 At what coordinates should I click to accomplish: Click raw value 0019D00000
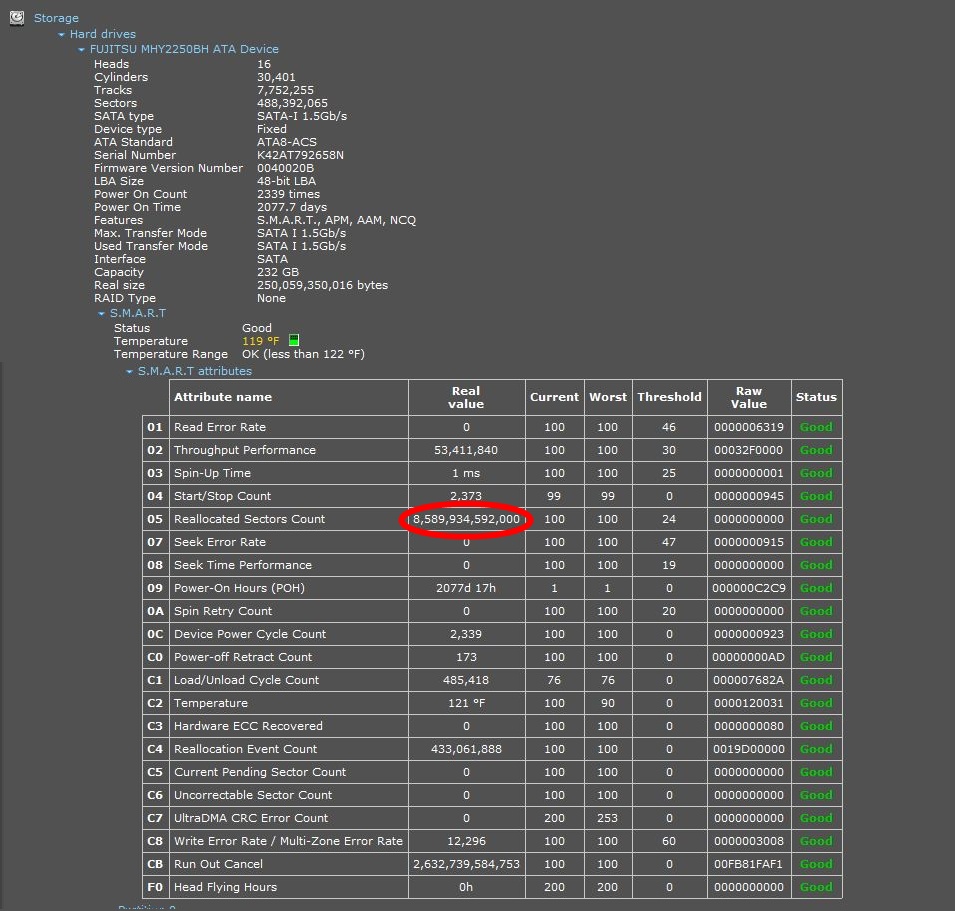click(x=749, y=749)
